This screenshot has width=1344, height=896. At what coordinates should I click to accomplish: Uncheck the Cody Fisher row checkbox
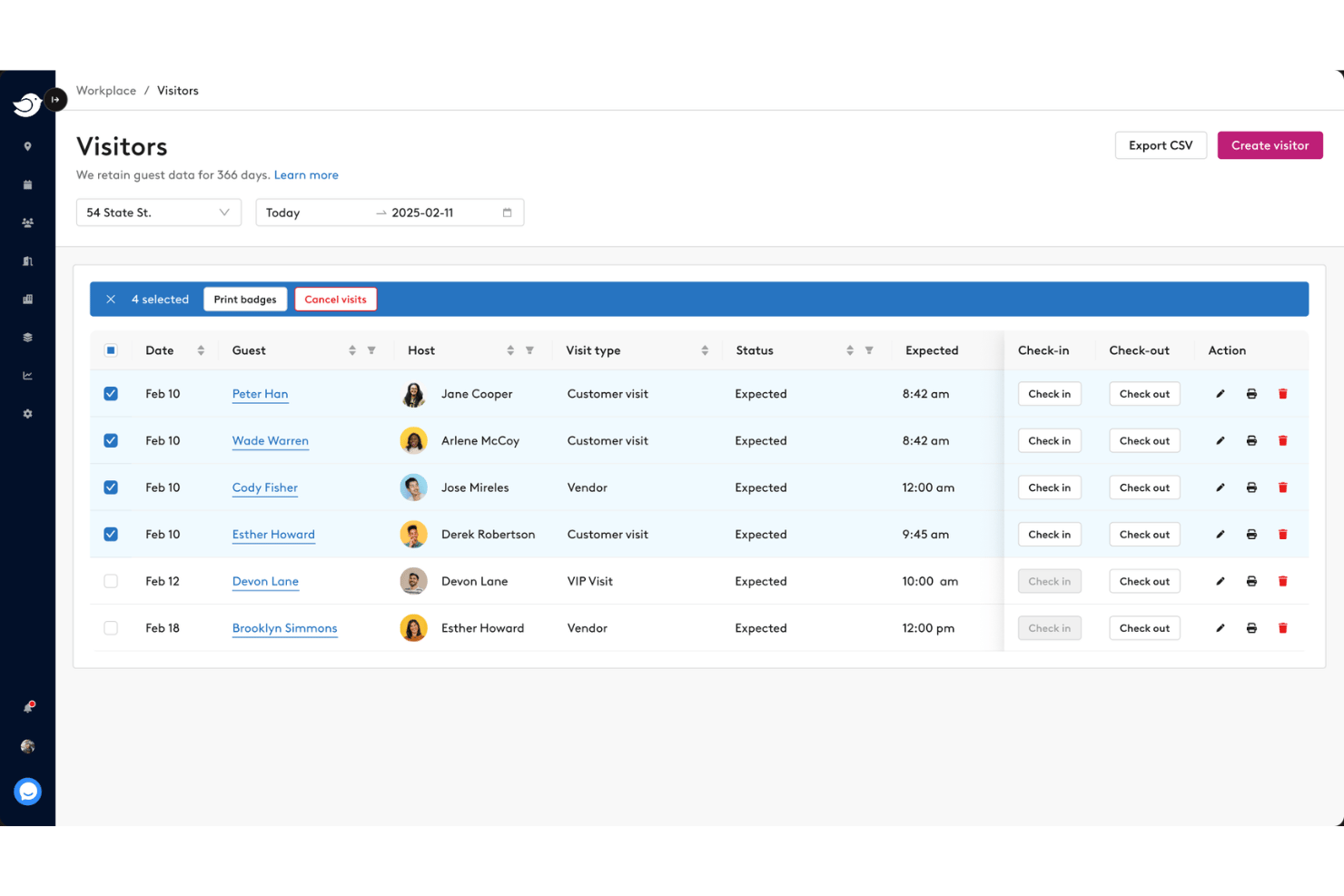111,487
